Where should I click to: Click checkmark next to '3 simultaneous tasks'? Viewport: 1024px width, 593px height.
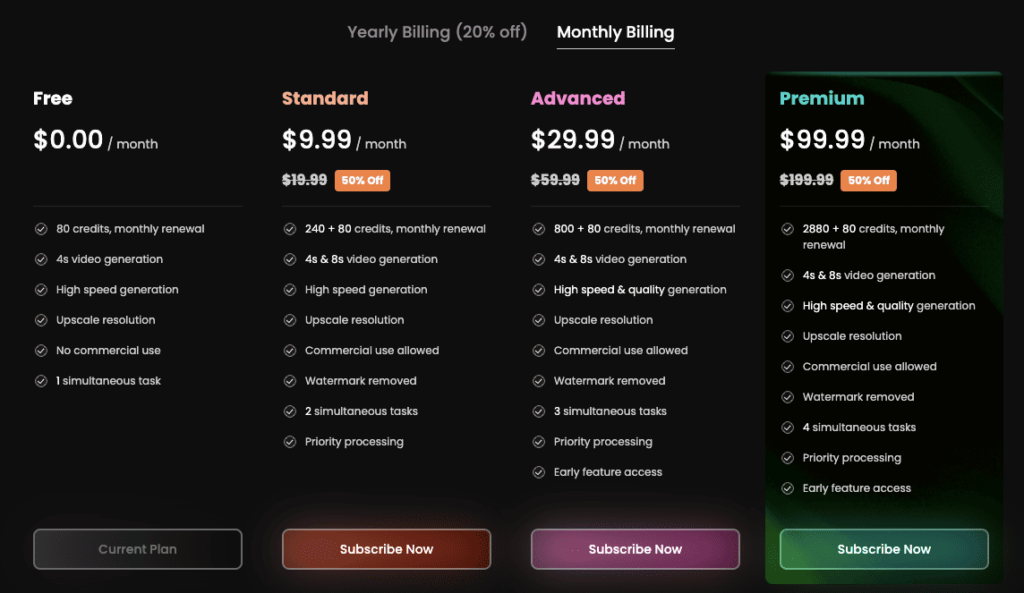click(x=539, y=411)
